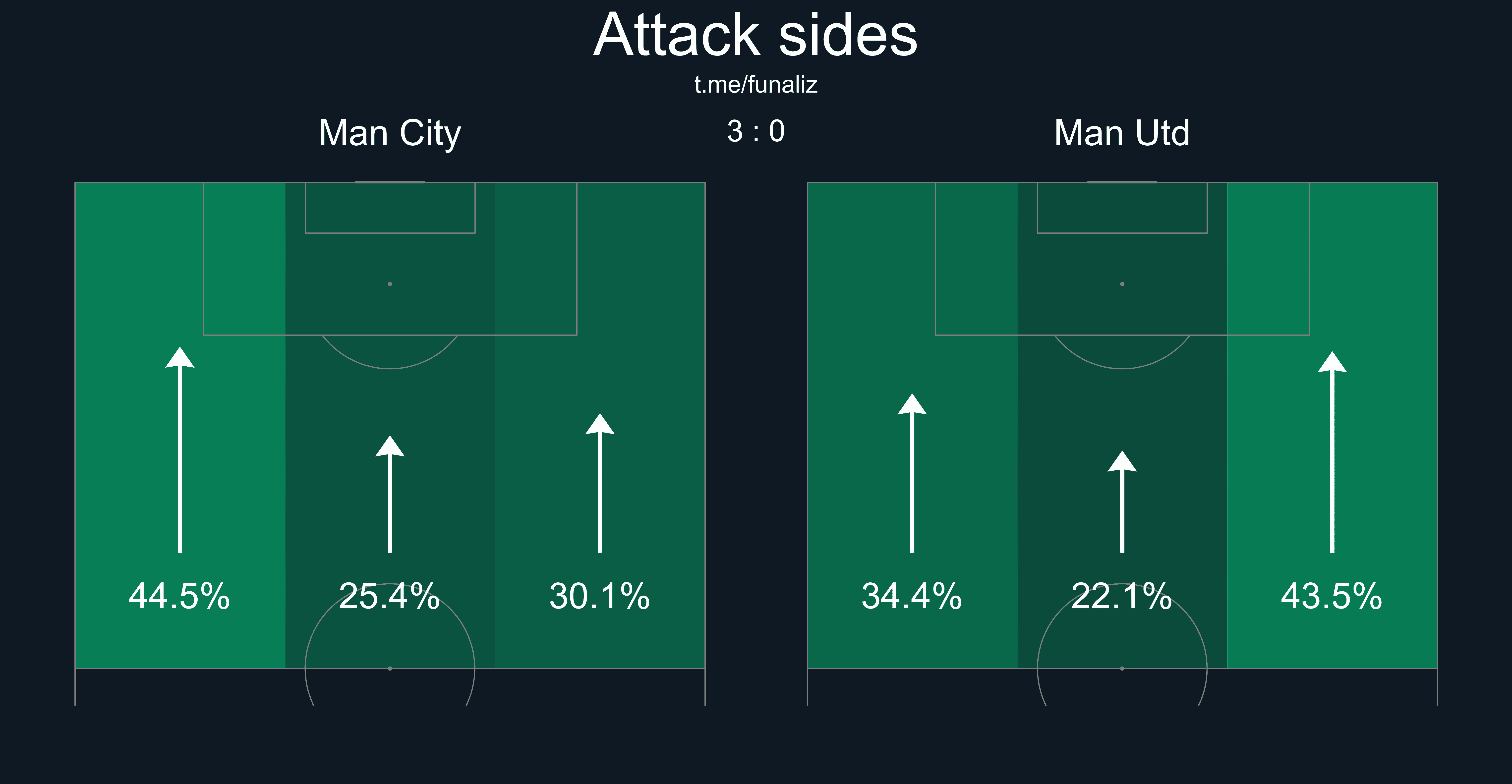The image size is (1512, 784).
Task: Click the penalty spot on Man Utd's pitch
Action: [1122, 284]
